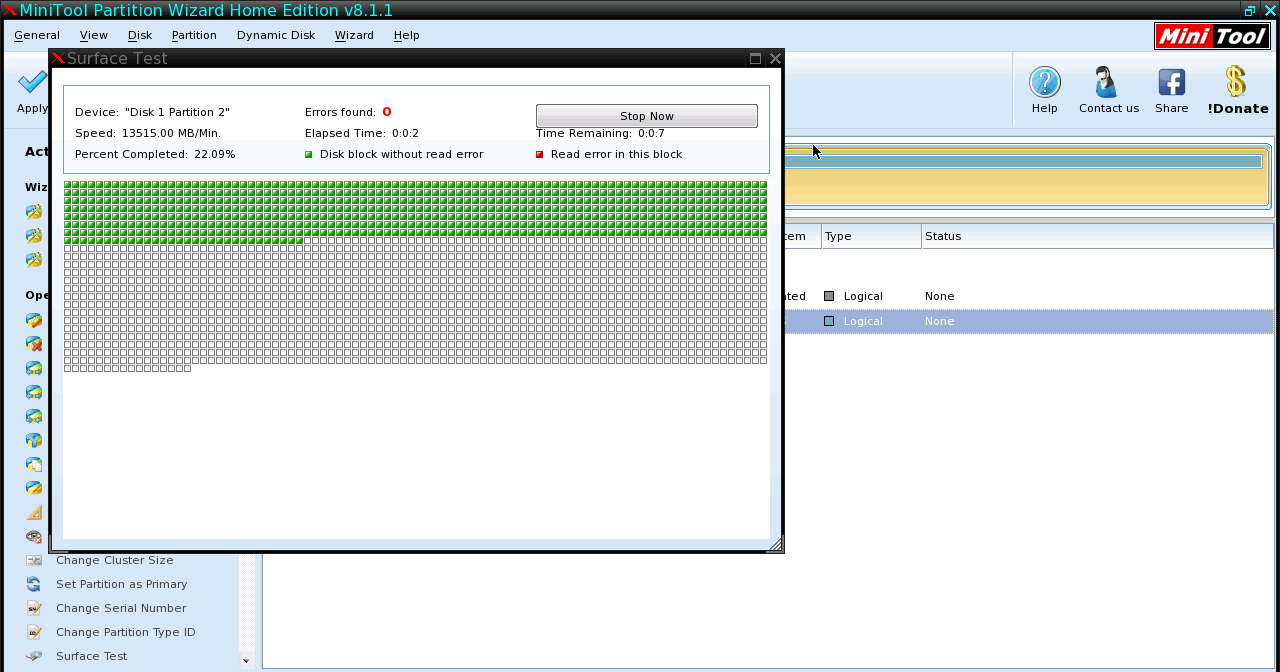Image resolution: width=1280 pixels, height=672 pixels.
Task: Click the Donate dollar sign icon
Action: (1236, 83)
